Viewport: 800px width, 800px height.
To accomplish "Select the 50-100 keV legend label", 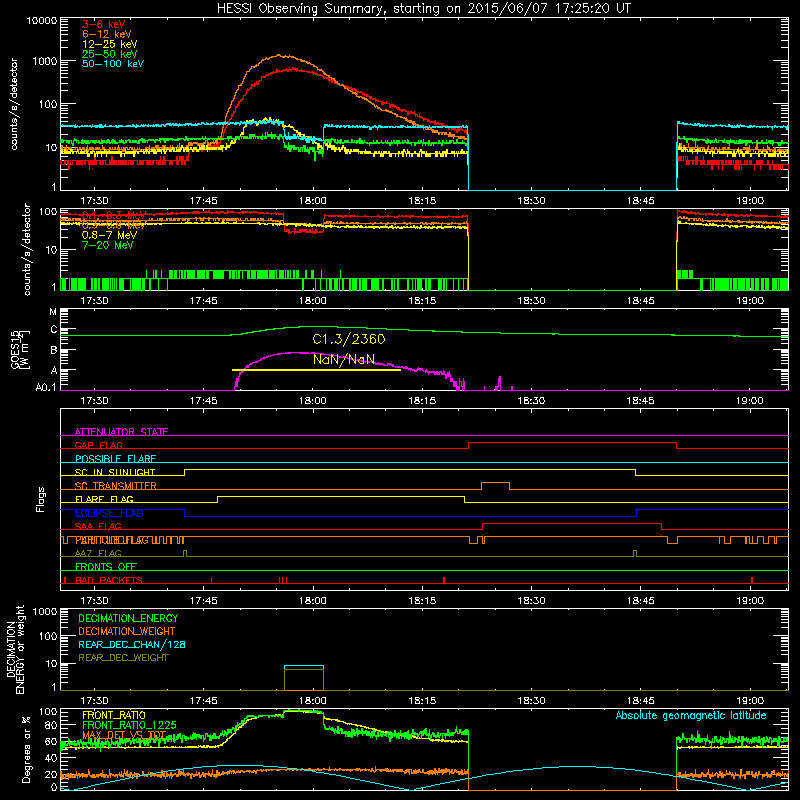I will point(113,64).
